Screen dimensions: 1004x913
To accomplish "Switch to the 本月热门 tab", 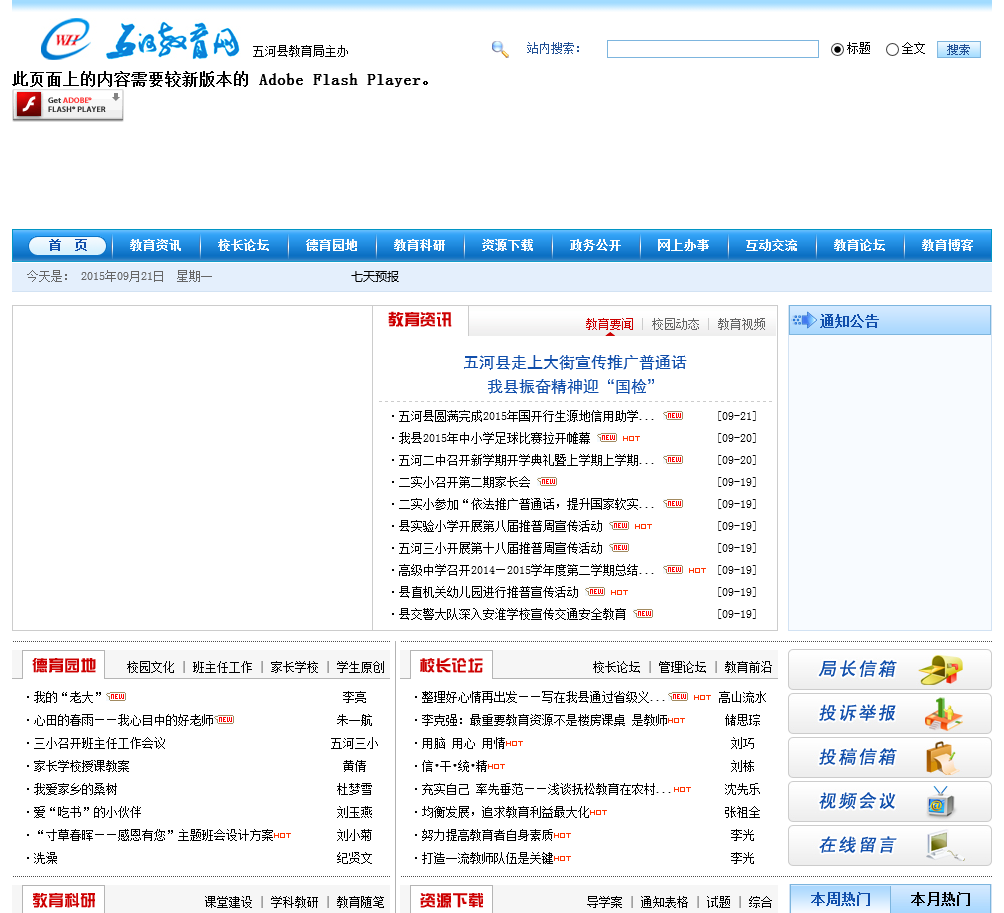I will [940, 899].
